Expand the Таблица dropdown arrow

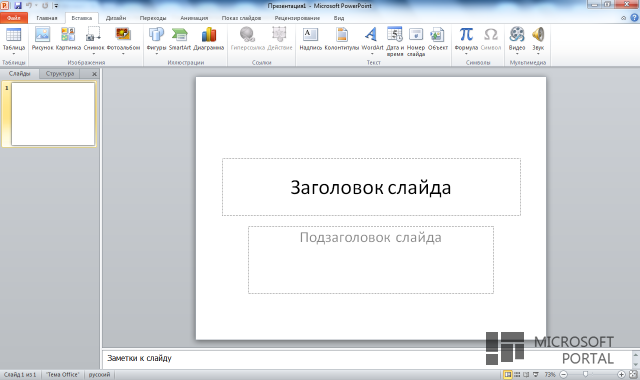coord(13,54)
